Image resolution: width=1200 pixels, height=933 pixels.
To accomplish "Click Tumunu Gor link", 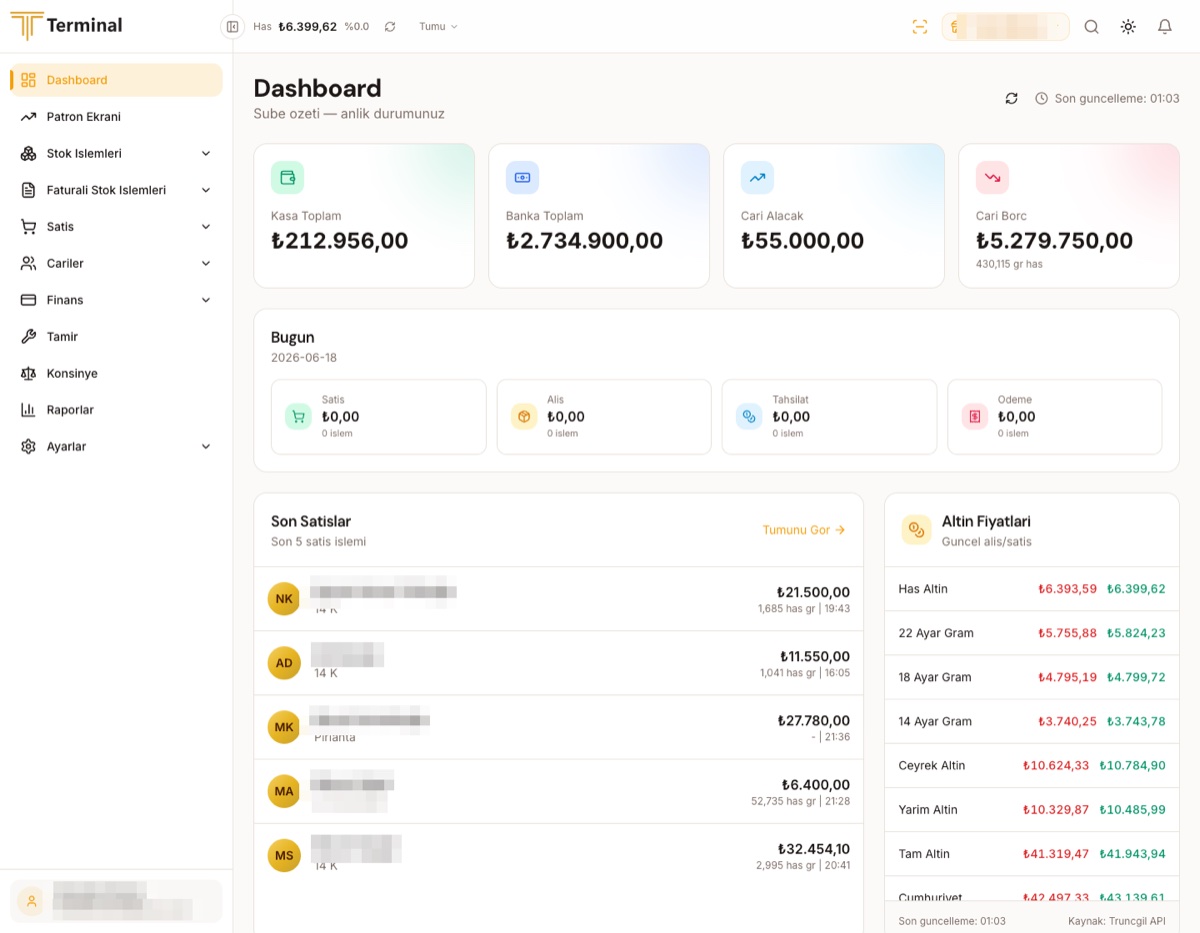I will coord(804,530).
